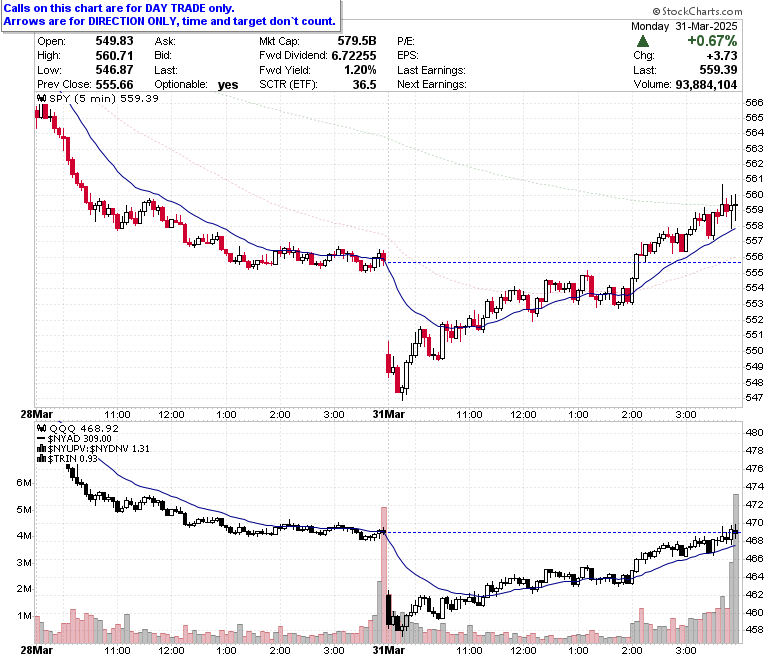Click the StockCharts.com copyright text
Viewport: 780px width, 659px height.
tap(697, 11)
